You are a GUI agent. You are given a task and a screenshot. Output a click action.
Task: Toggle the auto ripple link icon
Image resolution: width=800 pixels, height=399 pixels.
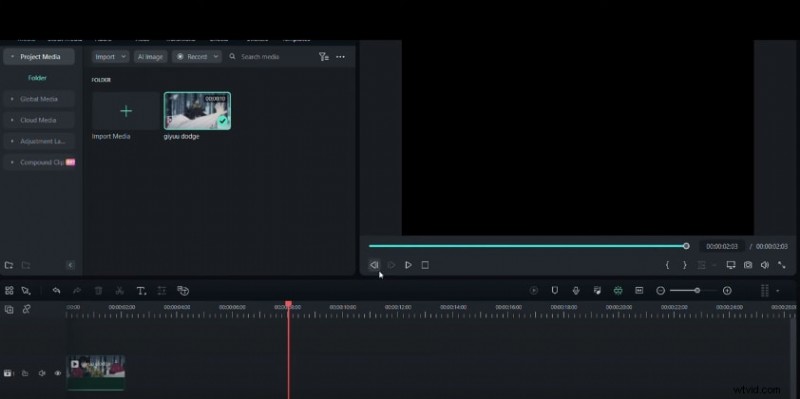[x=27, y=309]
